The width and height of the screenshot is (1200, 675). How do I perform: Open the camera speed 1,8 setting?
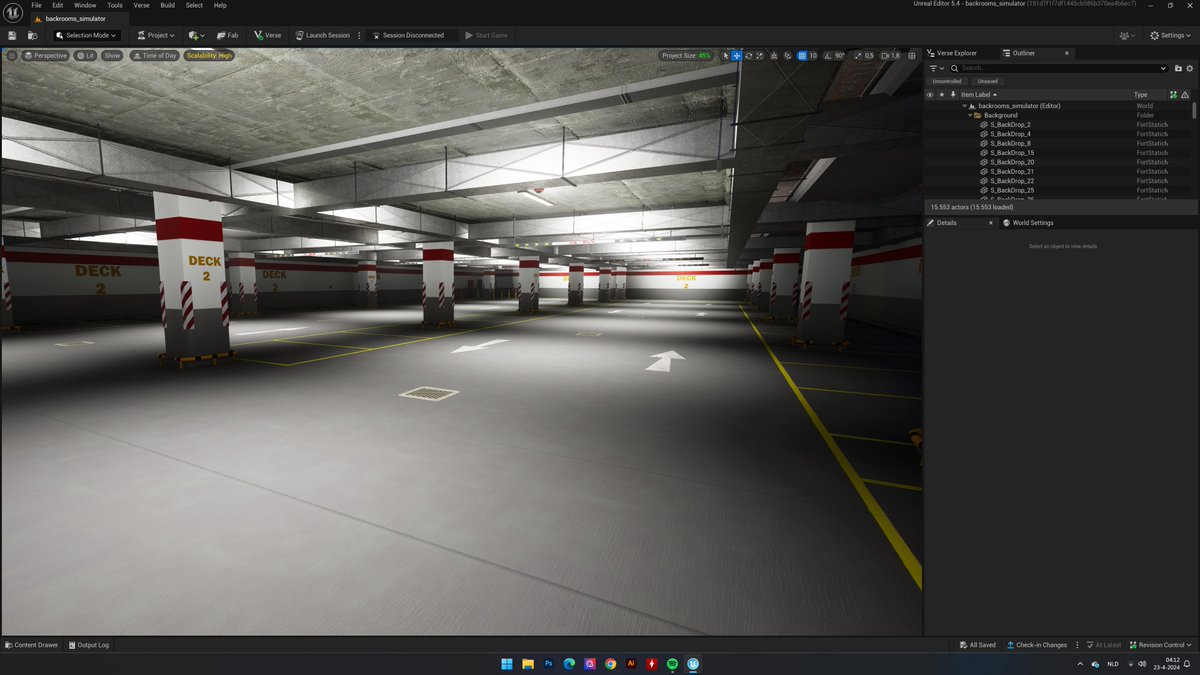coord(890,56)
